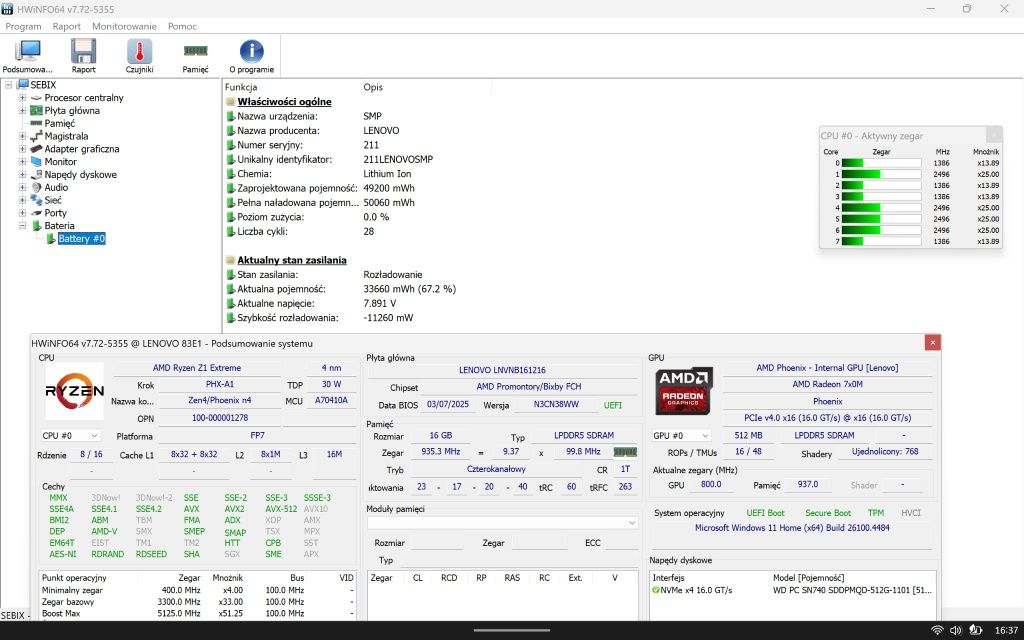Click the AMD Ryzen Z1 Extreme field

click(x=197, y=368)
